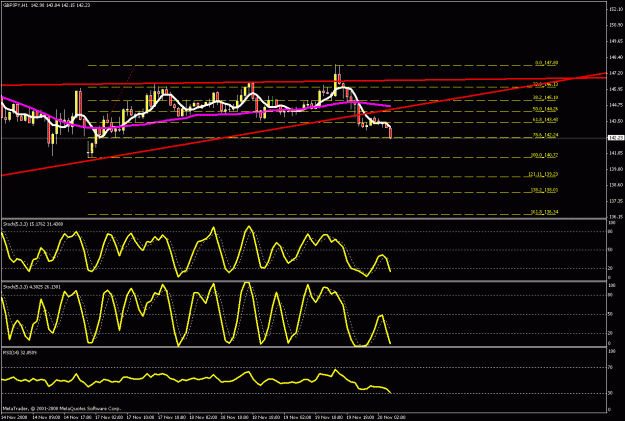Screen dimensions: 625x421
Task: Select the 138.2 Fibonacci extension label
Action: click(x=544, y=190)
